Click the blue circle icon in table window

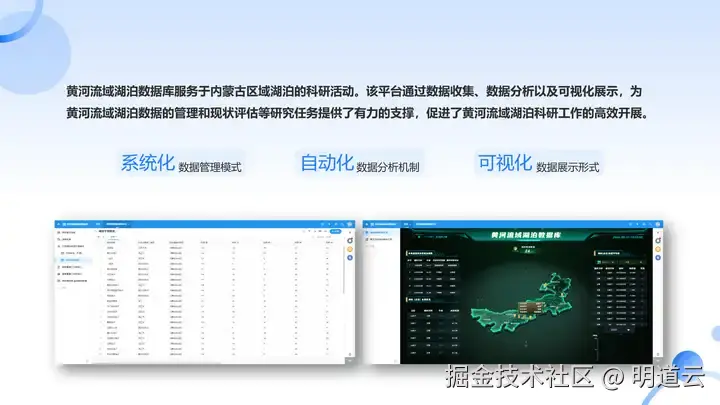coord(350,258)
